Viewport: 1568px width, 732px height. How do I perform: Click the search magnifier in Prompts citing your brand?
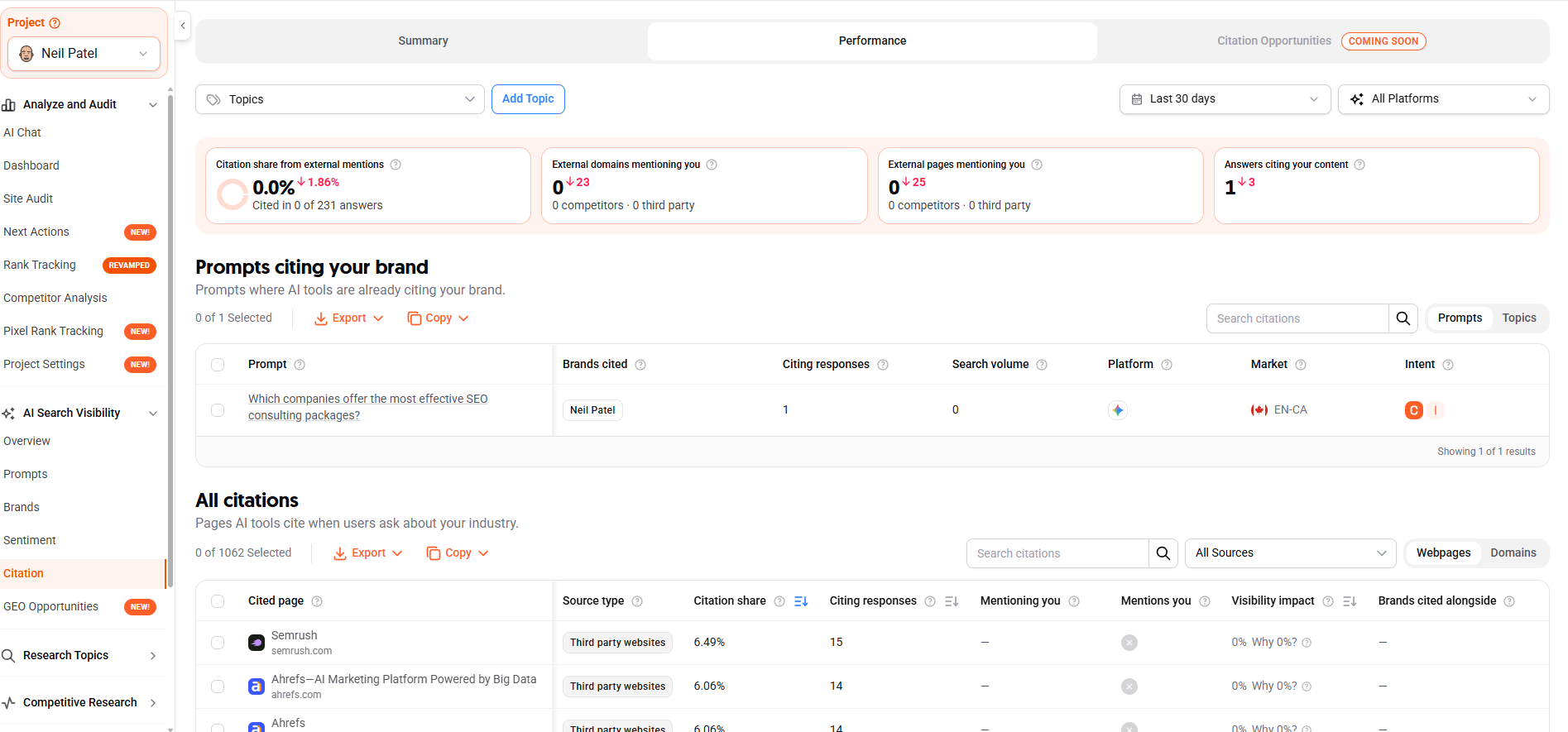1403,318
